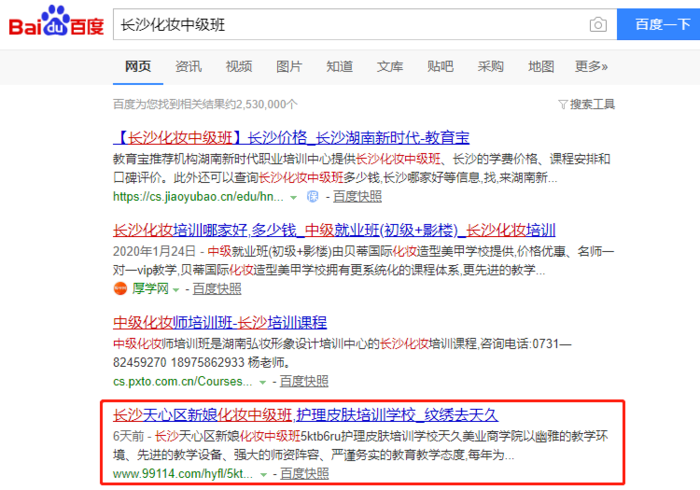Click the www.99114.com/hyfl URL
The image size is (700, 490).
pyautogui.click(x=183, y=474)
